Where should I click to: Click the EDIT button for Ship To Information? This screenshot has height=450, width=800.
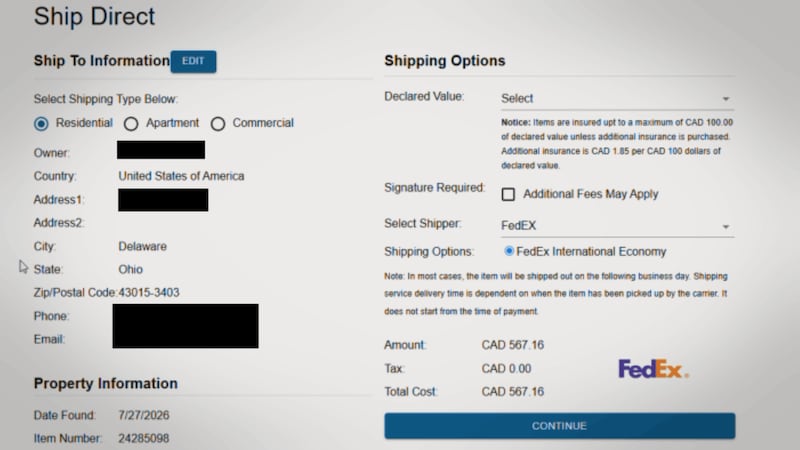click(193, 61)
